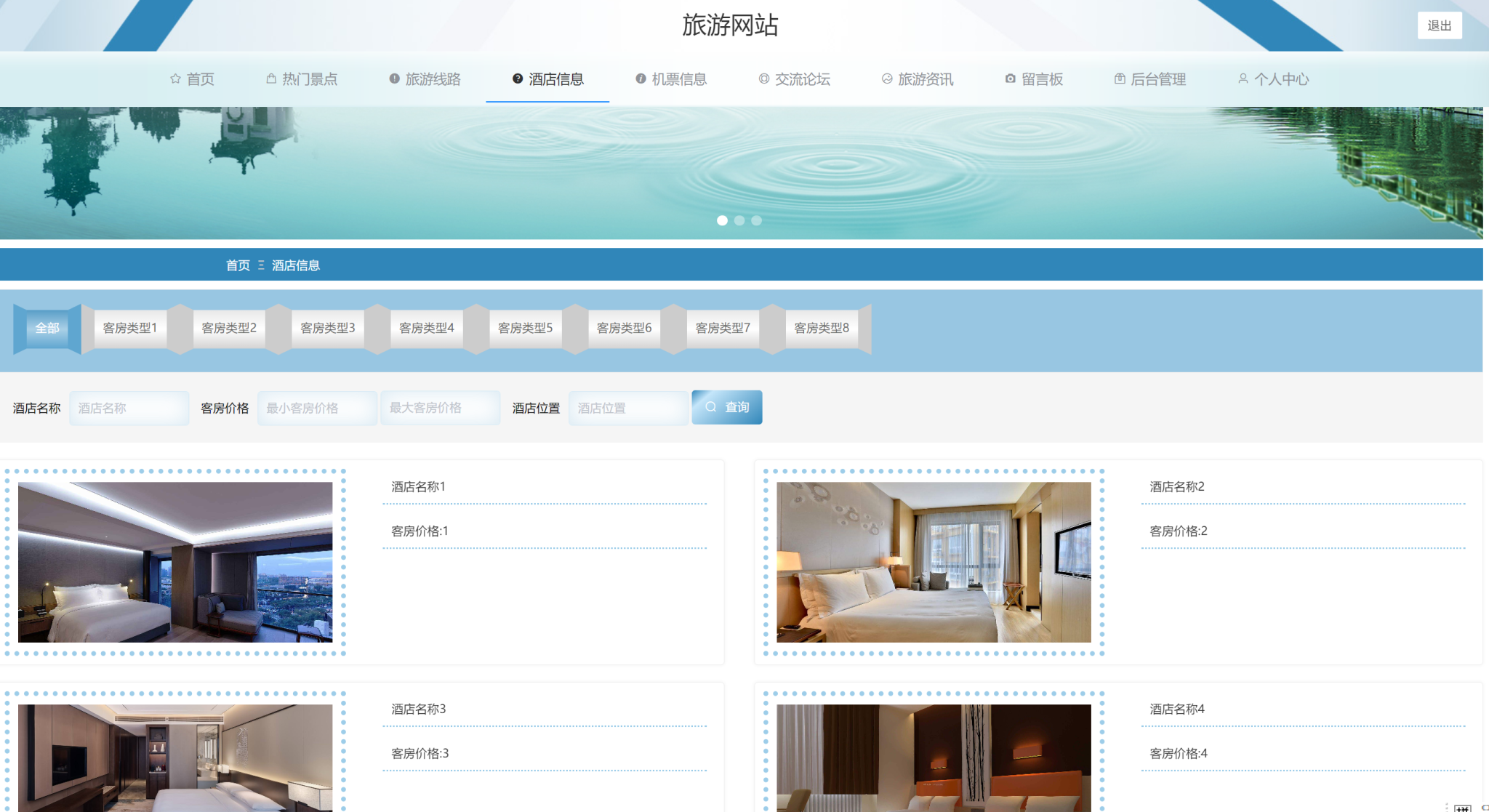Click the 最大客房价格 input field
The width and height of the screenshot is (1489, 812).
[440, 408]
